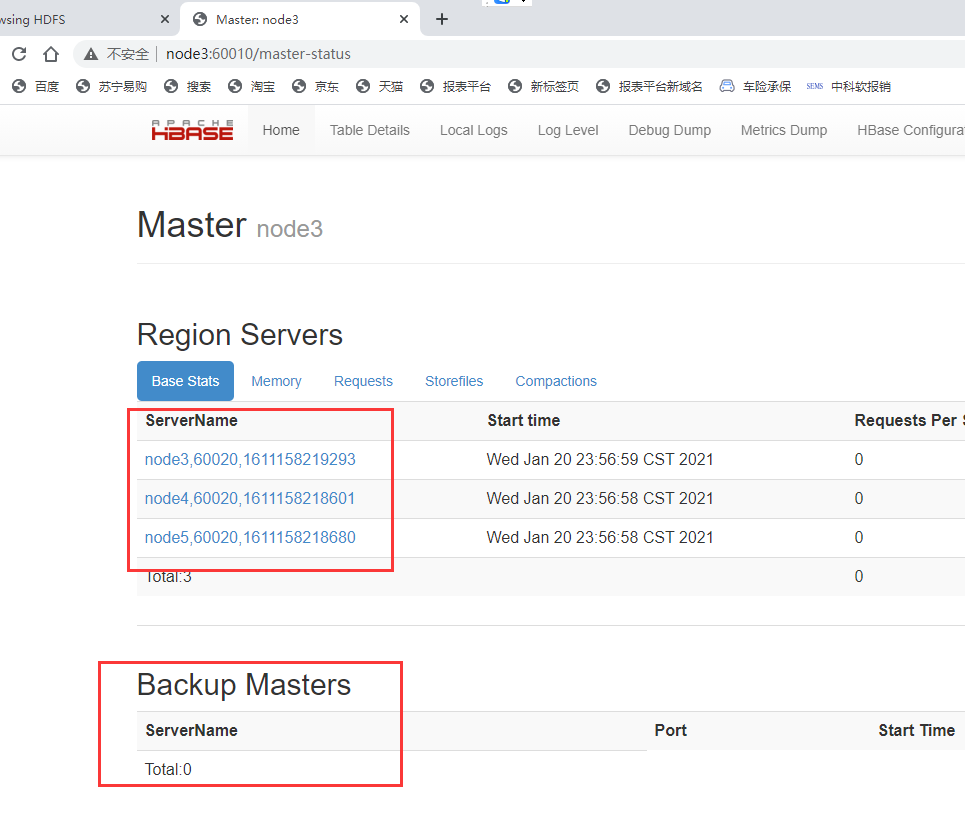Open the node5,60020 region server link

tap(250, 537)
